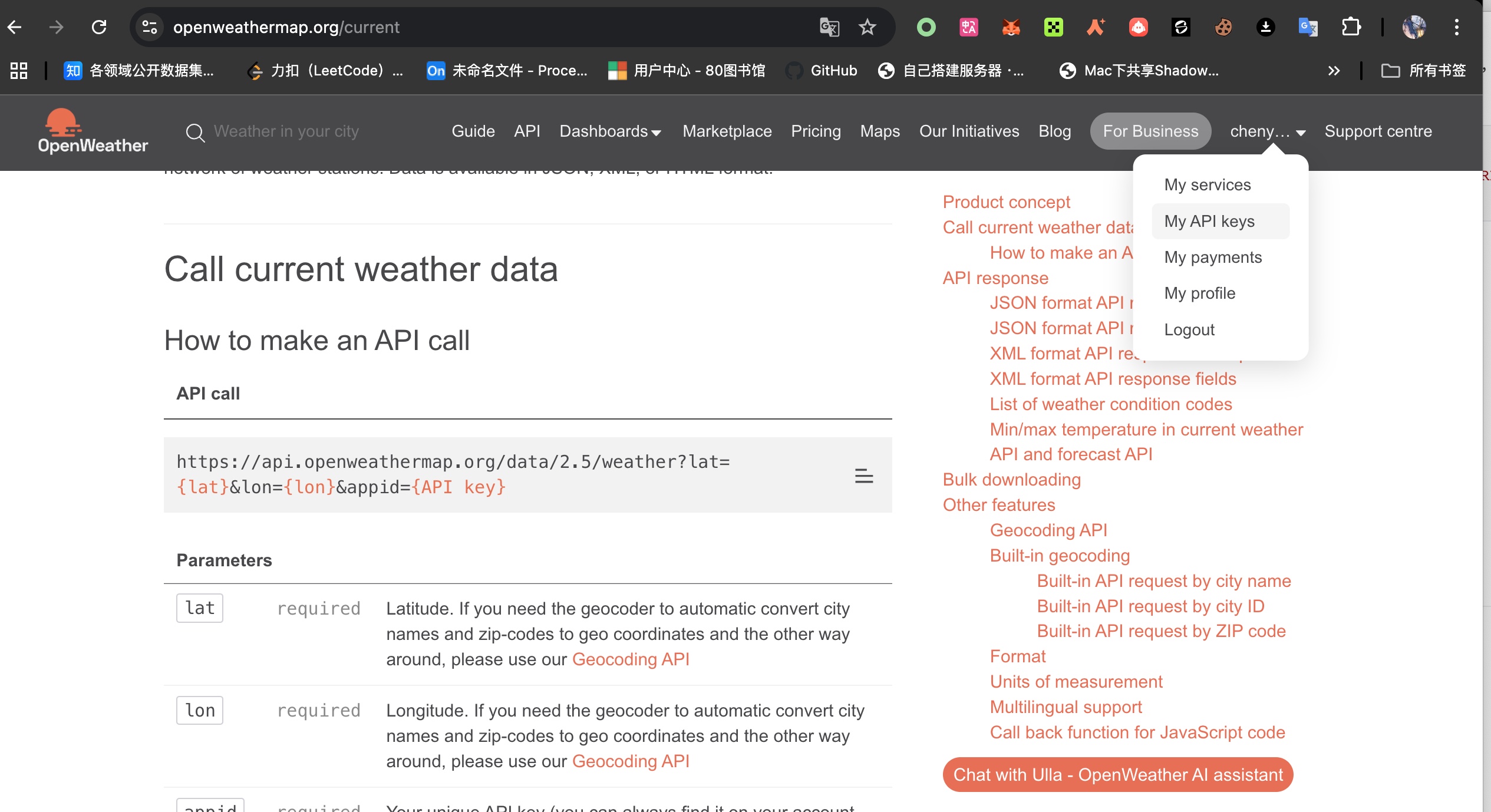Open XML format API response fields link
The width and height of the screenshot is (1491, 812).
point(1113,379)
